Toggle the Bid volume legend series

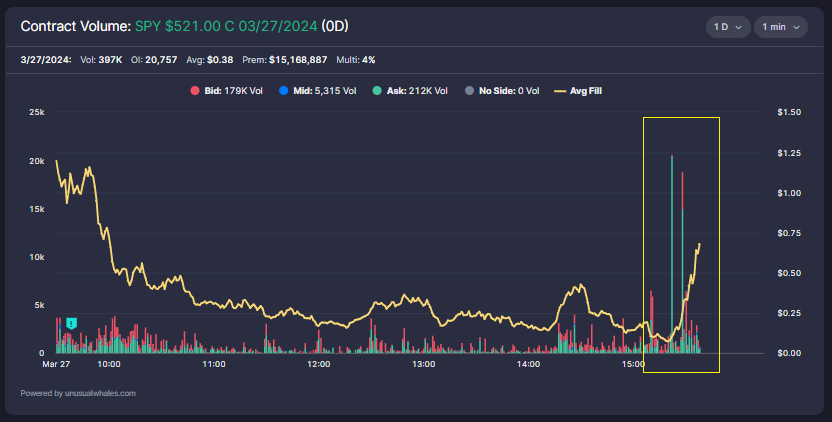[227, 91]
